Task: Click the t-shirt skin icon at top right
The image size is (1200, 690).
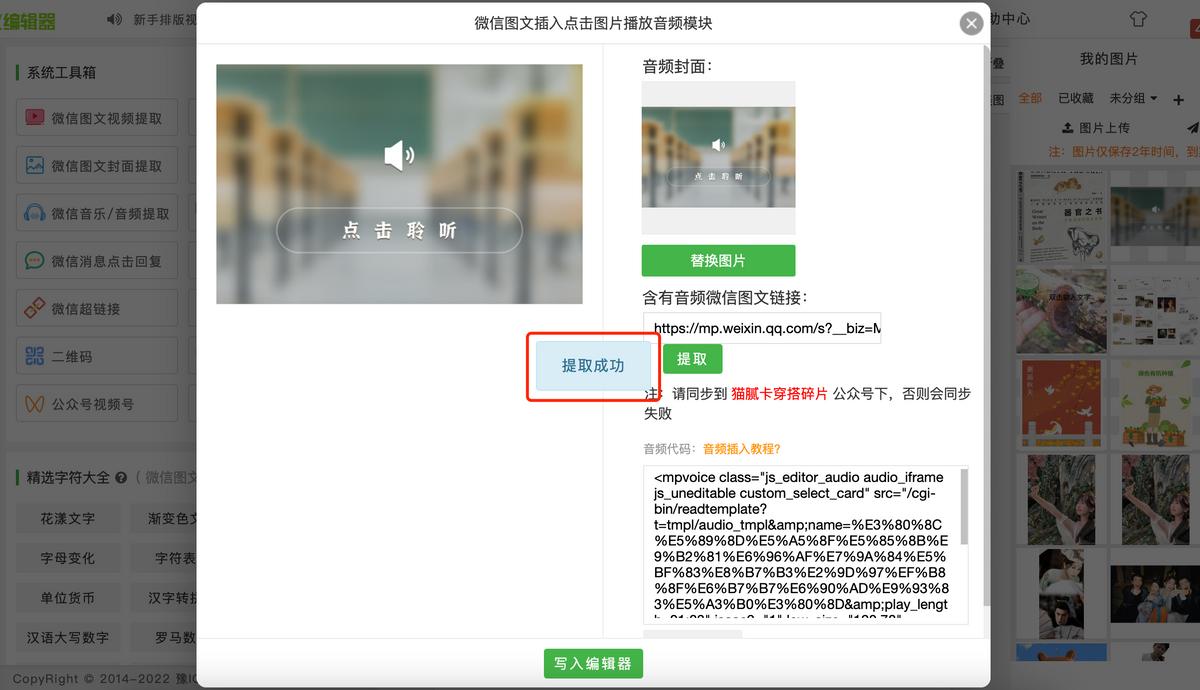Action: [1139, 19]
